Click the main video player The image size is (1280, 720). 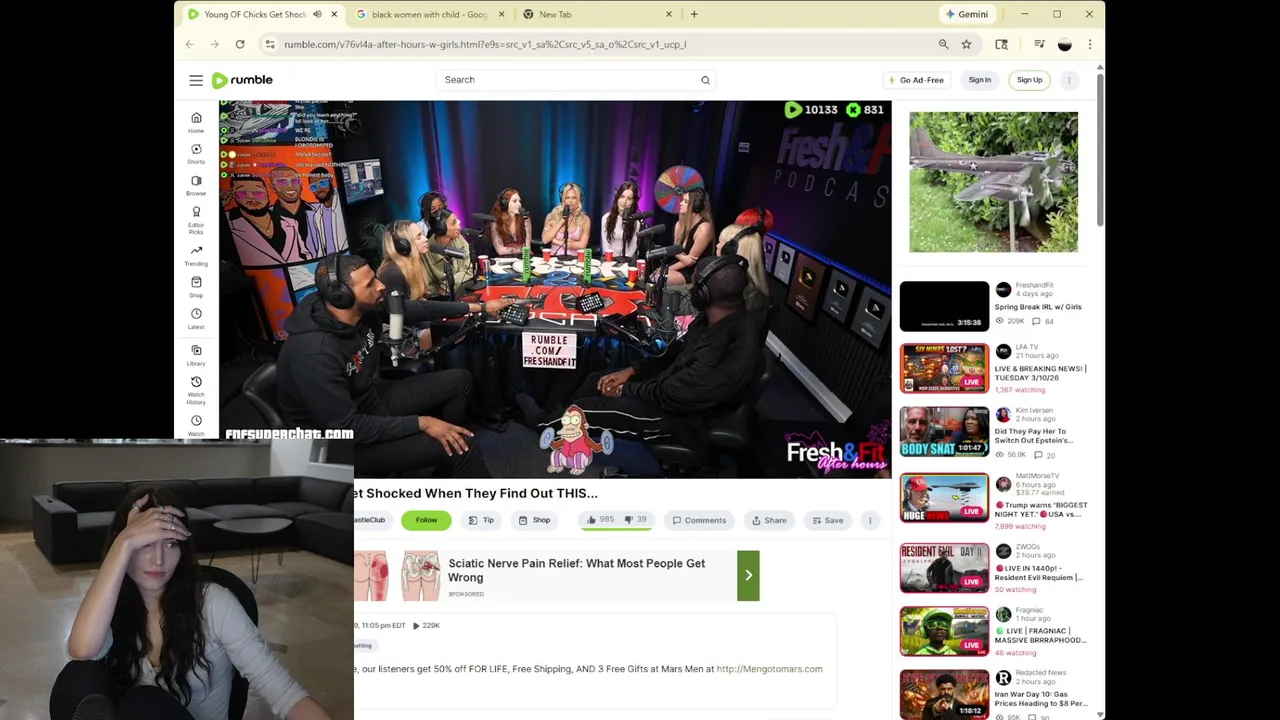555,289
